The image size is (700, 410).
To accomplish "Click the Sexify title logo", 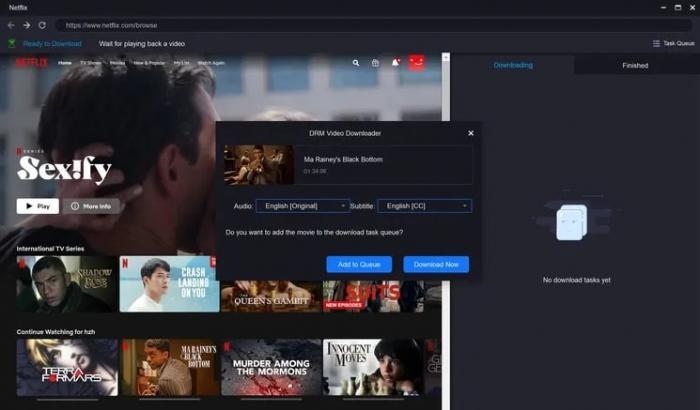I will click(x=64, y=170).
